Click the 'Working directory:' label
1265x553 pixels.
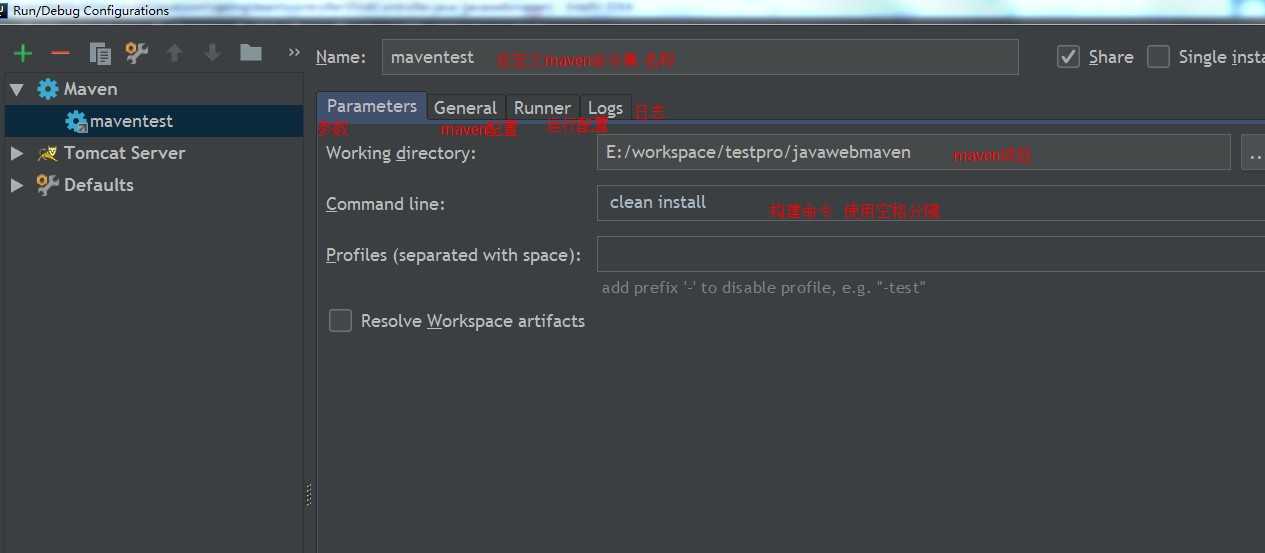click(401, 153)
